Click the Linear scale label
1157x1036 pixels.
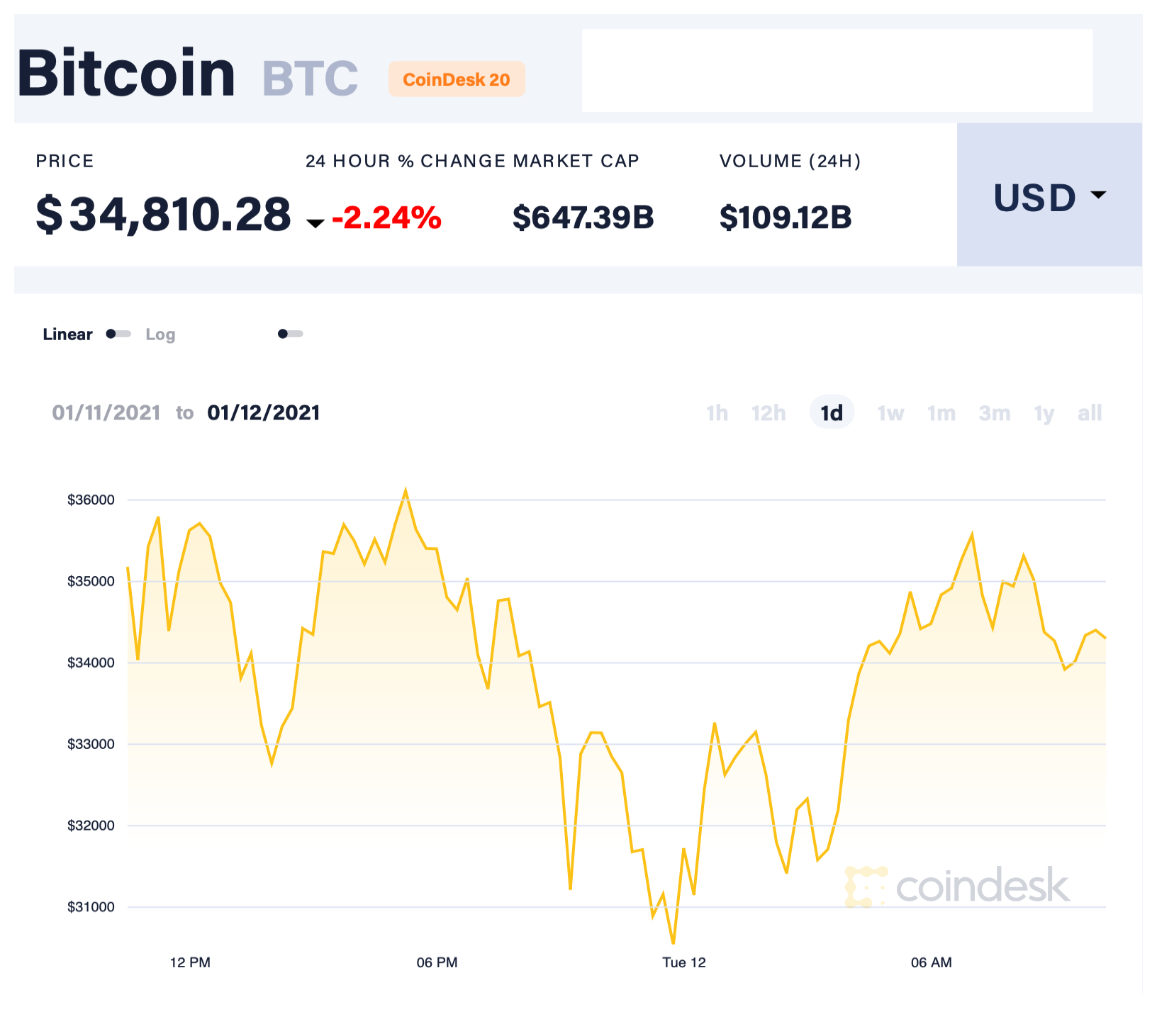[67, 334]
